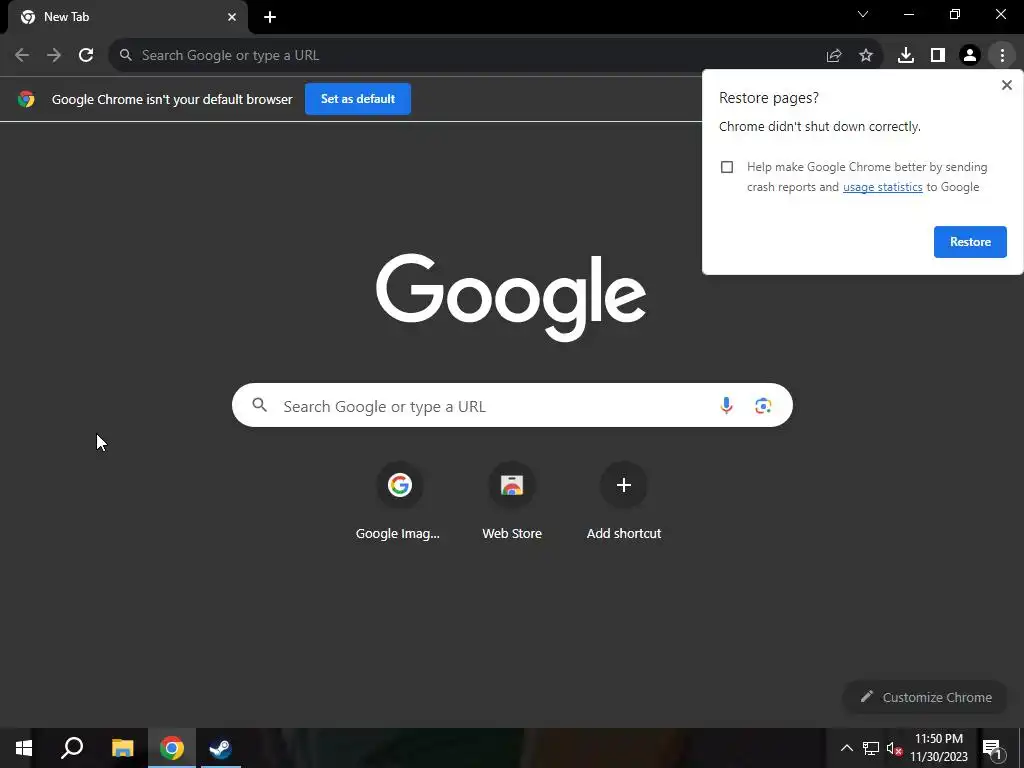1024x768 pixels.
Task: Go back using the back arrow
Action: [22, 55]
